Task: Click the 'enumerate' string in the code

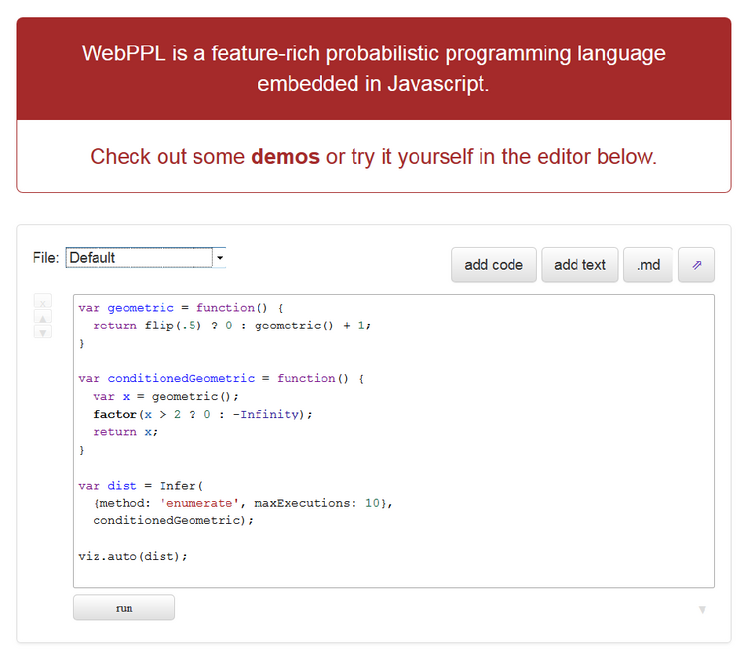Action: click(x=199, y=503)
